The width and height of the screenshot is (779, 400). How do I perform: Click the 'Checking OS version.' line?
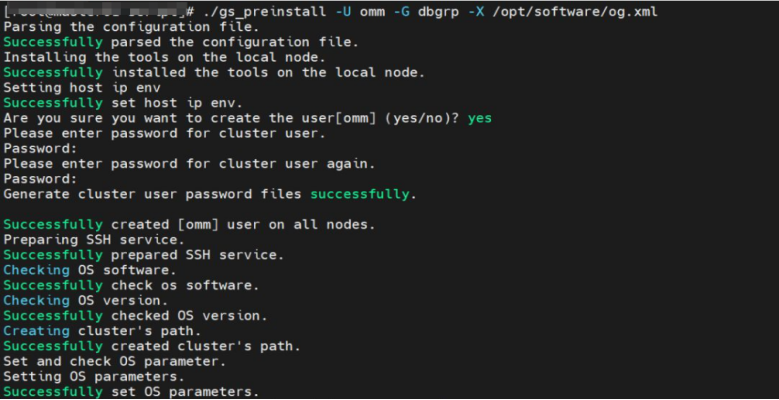click(x=86, y=301)
